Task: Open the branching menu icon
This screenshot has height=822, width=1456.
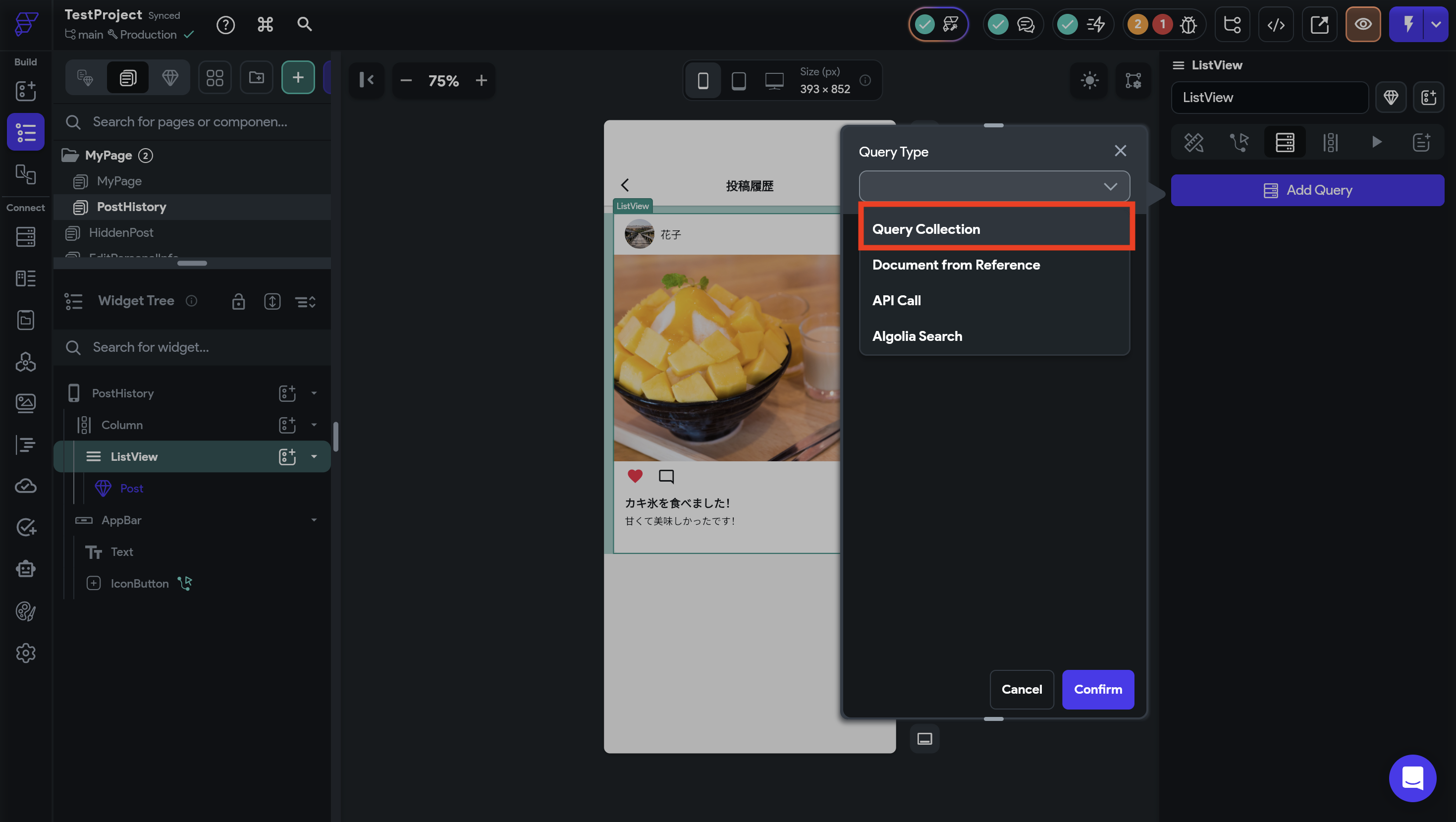Action: 1232,24
